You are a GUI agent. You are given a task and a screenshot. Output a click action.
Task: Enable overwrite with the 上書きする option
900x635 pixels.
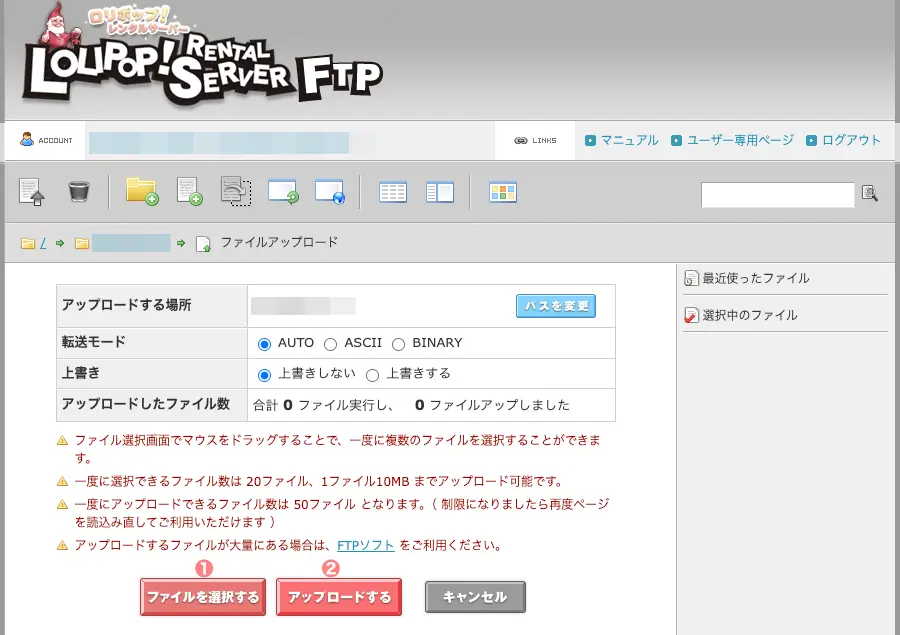point(372,377)
